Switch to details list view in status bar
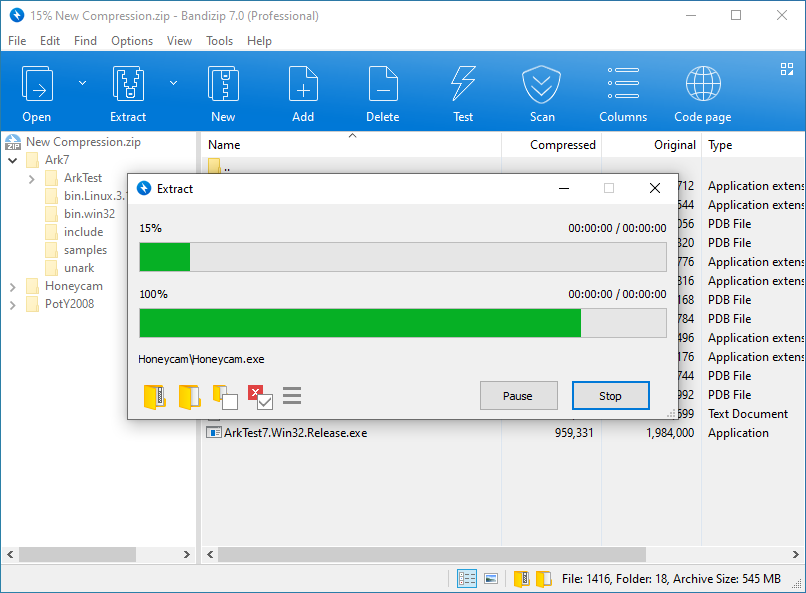Image resolution: width=806 pixels, height=593 pixels. click(467, 578)
